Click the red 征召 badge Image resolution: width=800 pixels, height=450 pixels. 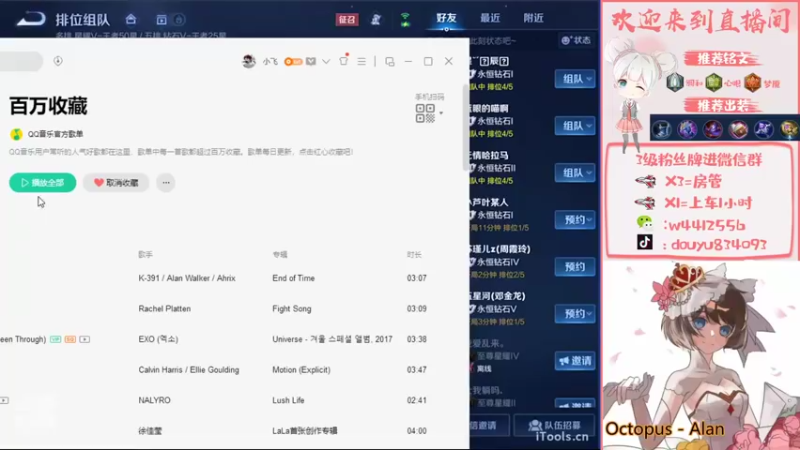[347, 19]
